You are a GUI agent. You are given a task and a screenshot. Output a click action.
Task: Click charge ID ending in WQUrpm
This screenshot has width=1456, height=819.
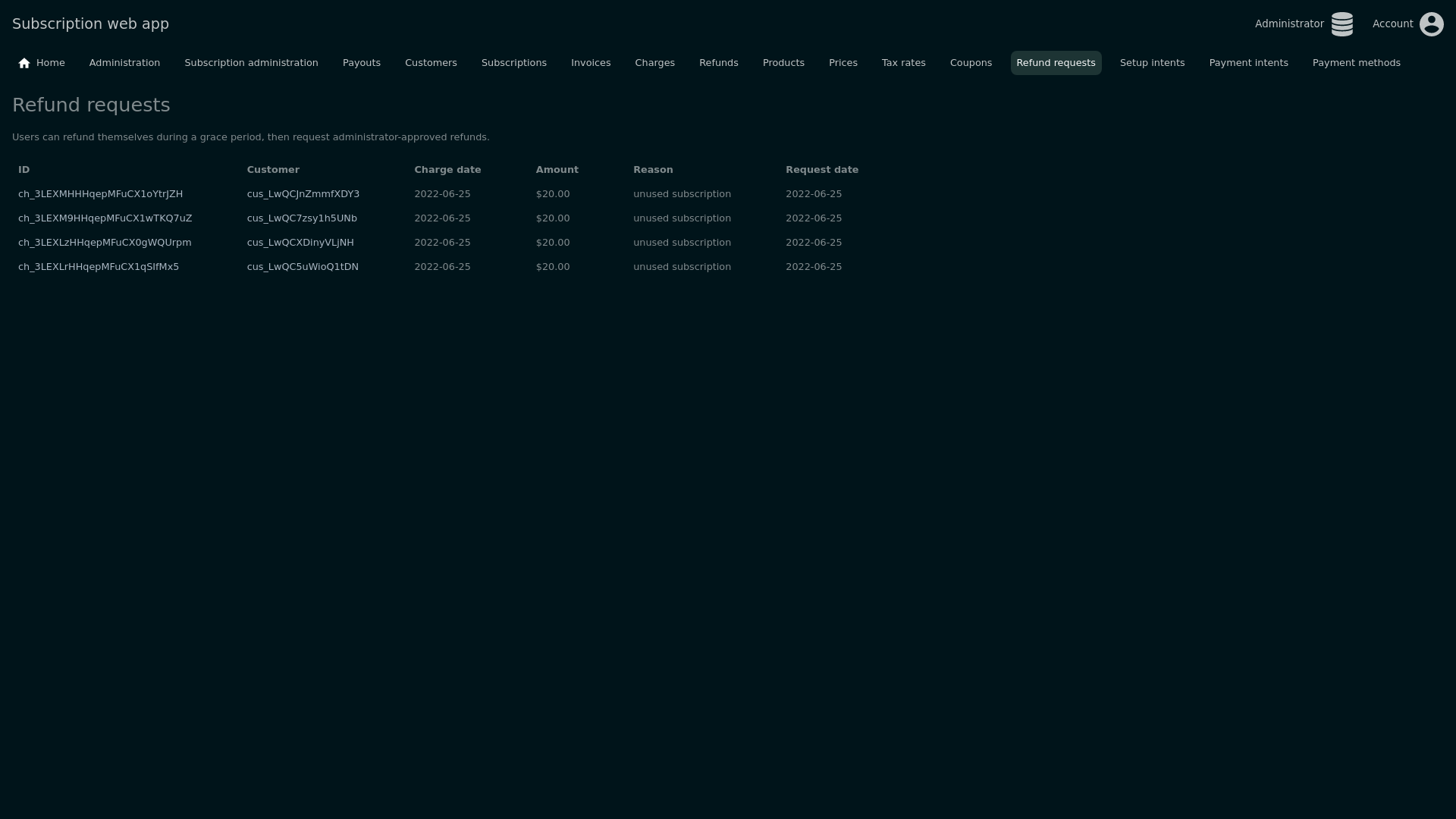(x=105, y=243)
